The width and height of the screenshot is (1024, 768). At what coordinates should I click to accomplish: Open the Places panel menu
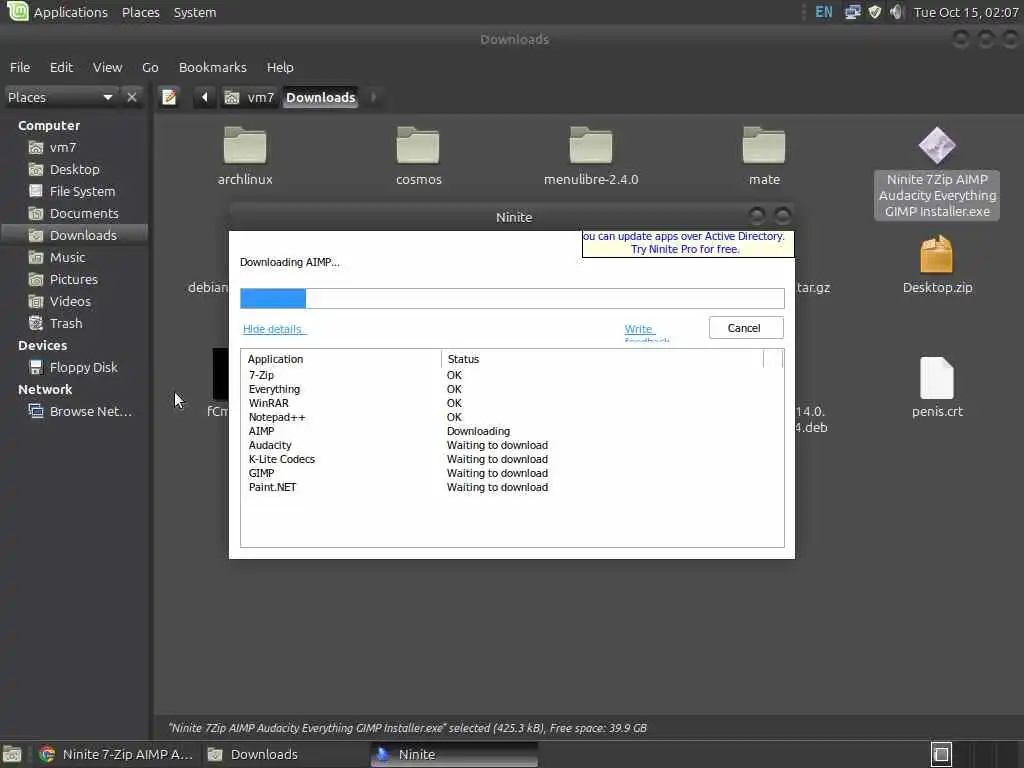[x=140, y=12]
